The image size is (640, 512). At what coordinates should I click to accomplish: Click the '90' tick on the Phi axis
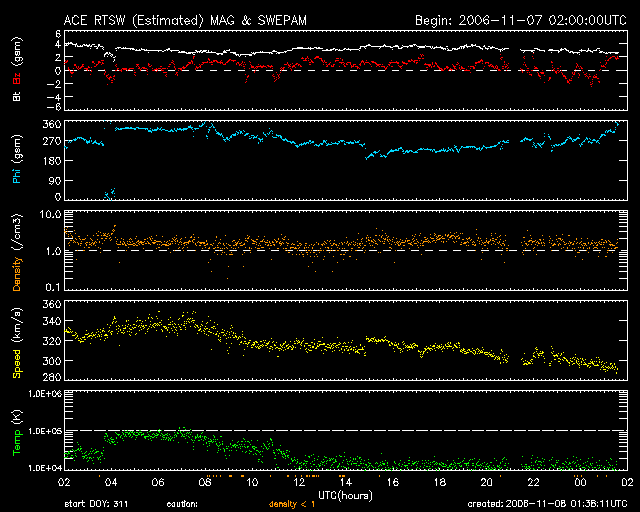tap(55, 180)
